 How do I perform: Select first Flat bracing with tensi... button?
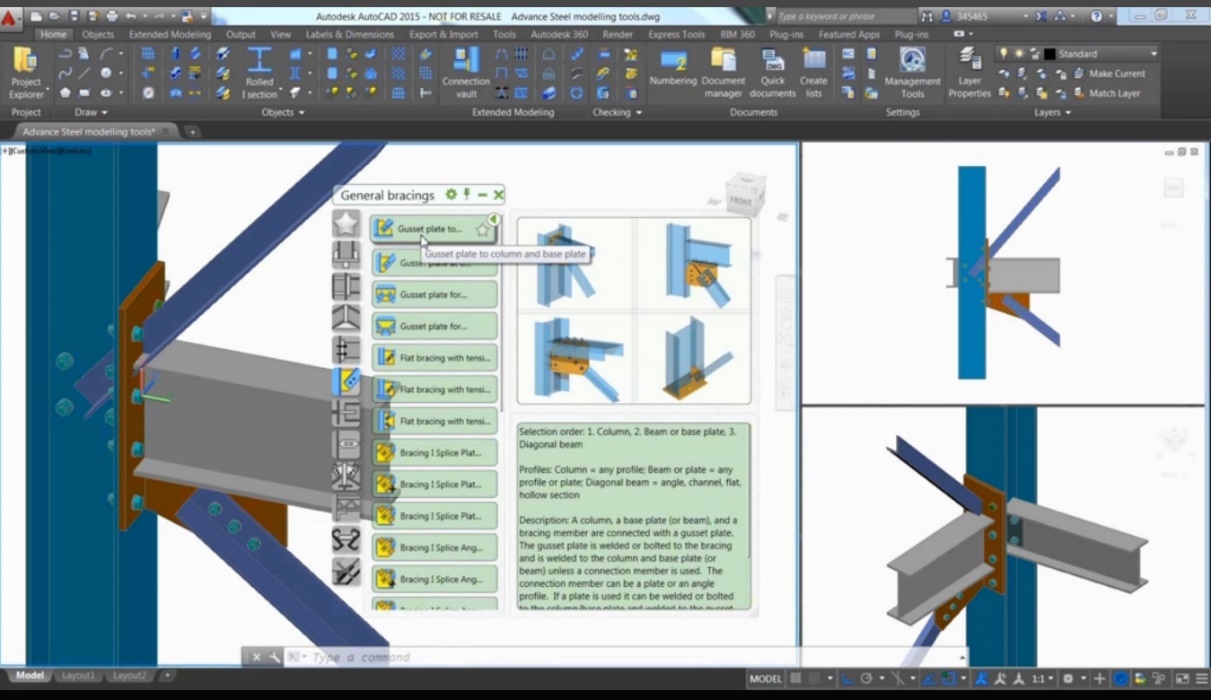[433, 358]
